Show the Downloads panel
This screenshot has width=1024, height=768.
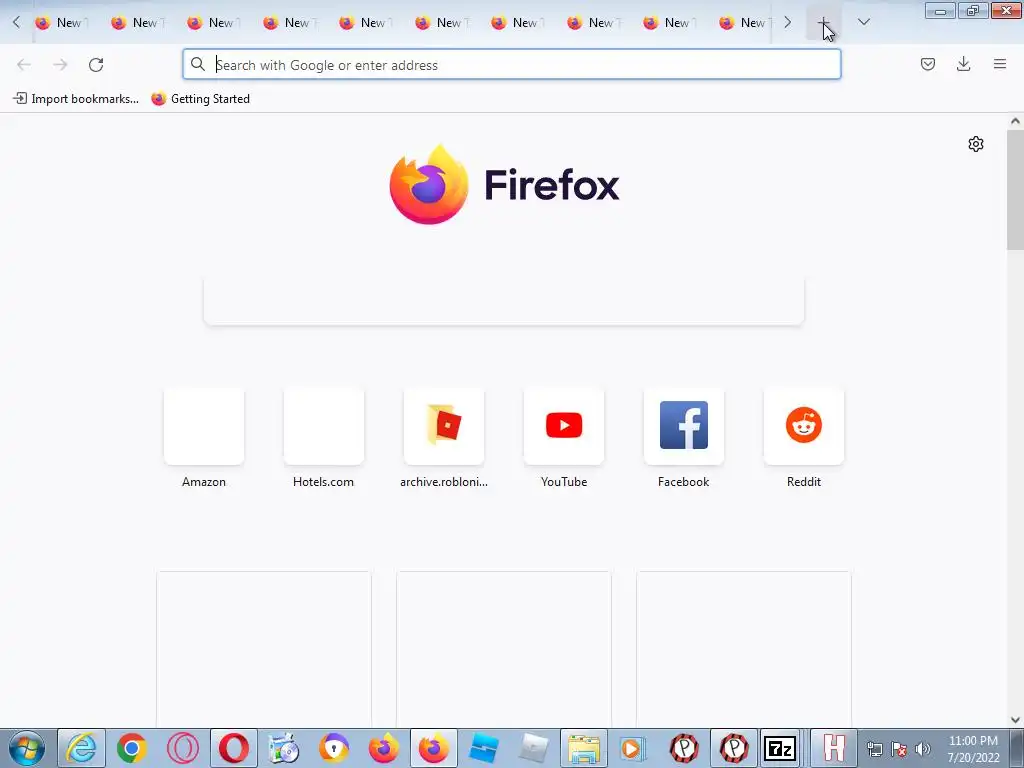tap(963, 64)
